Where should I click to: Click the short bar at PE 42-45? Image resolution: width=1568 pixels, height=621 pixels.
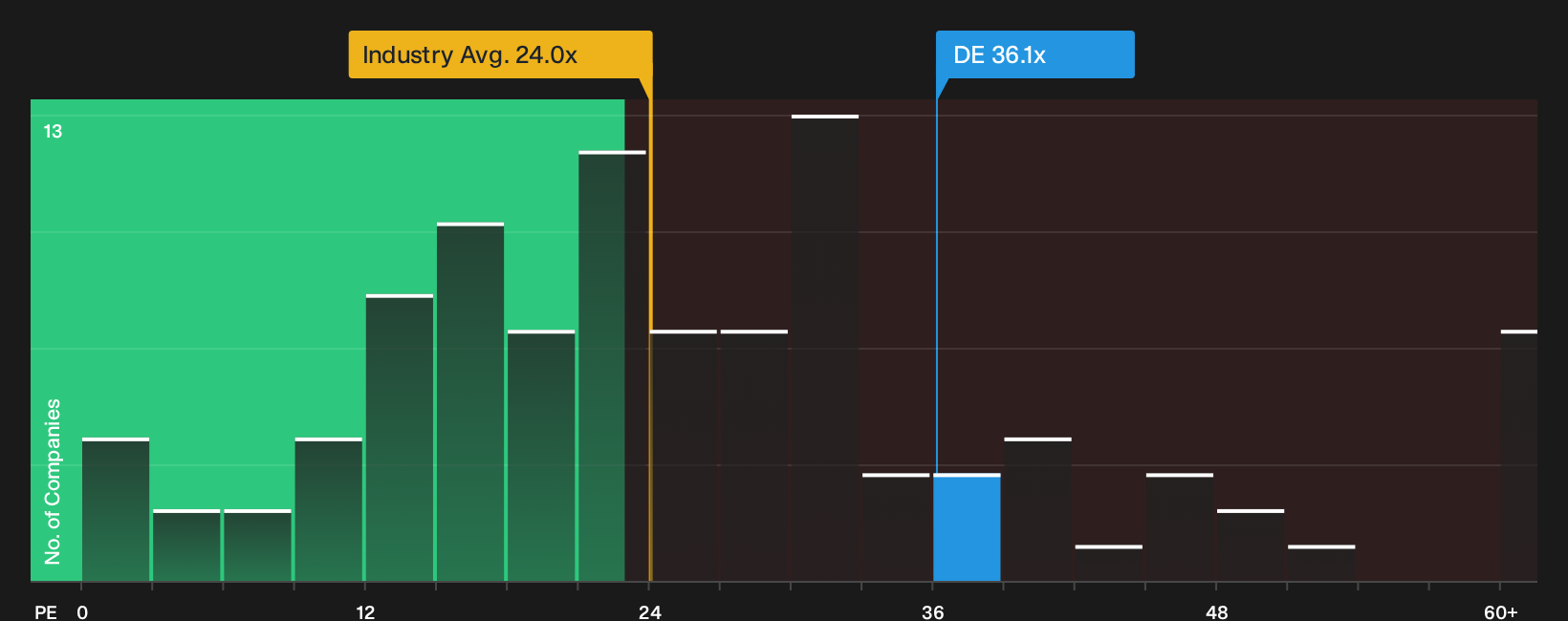point(1109,563)
